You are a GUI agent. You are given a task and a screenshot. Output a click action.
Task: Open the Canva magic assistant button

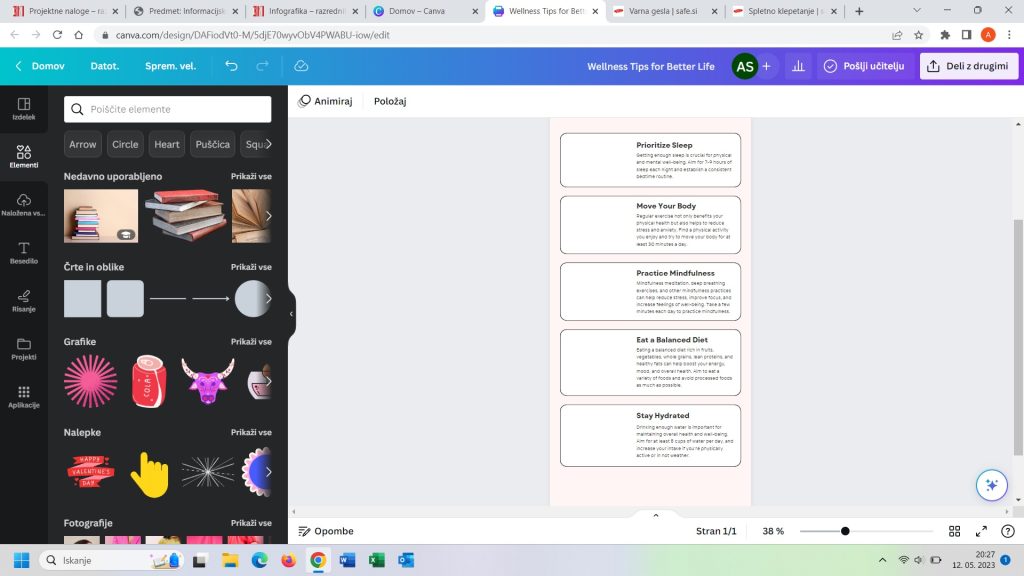[991, 485]
